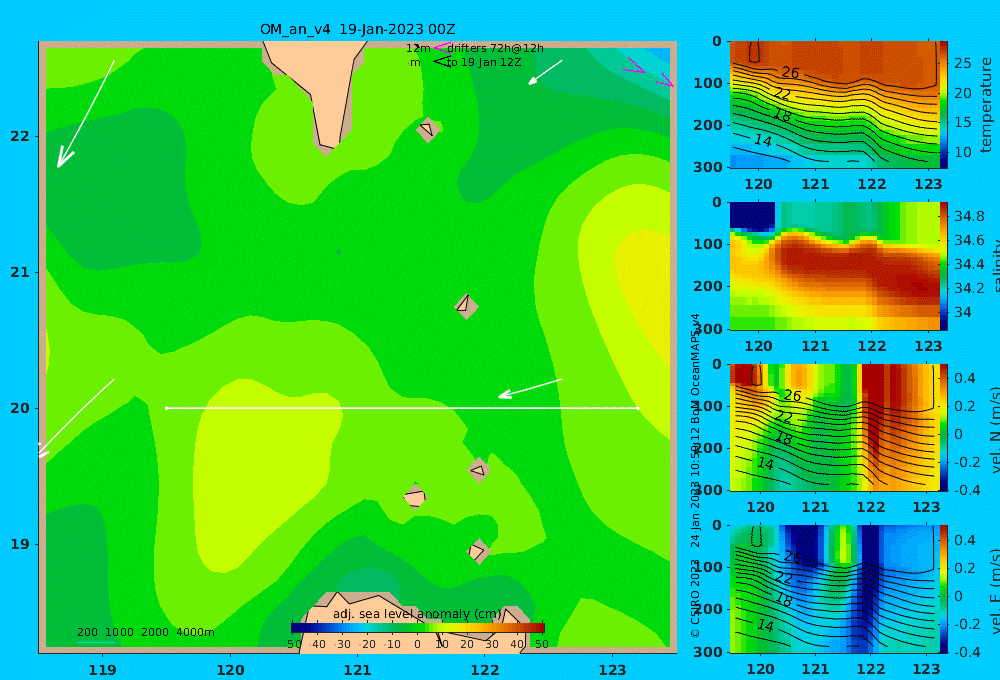Click the '22' contour label in vel. E panel
1000x680 pixels.
[x=783, y=578]
